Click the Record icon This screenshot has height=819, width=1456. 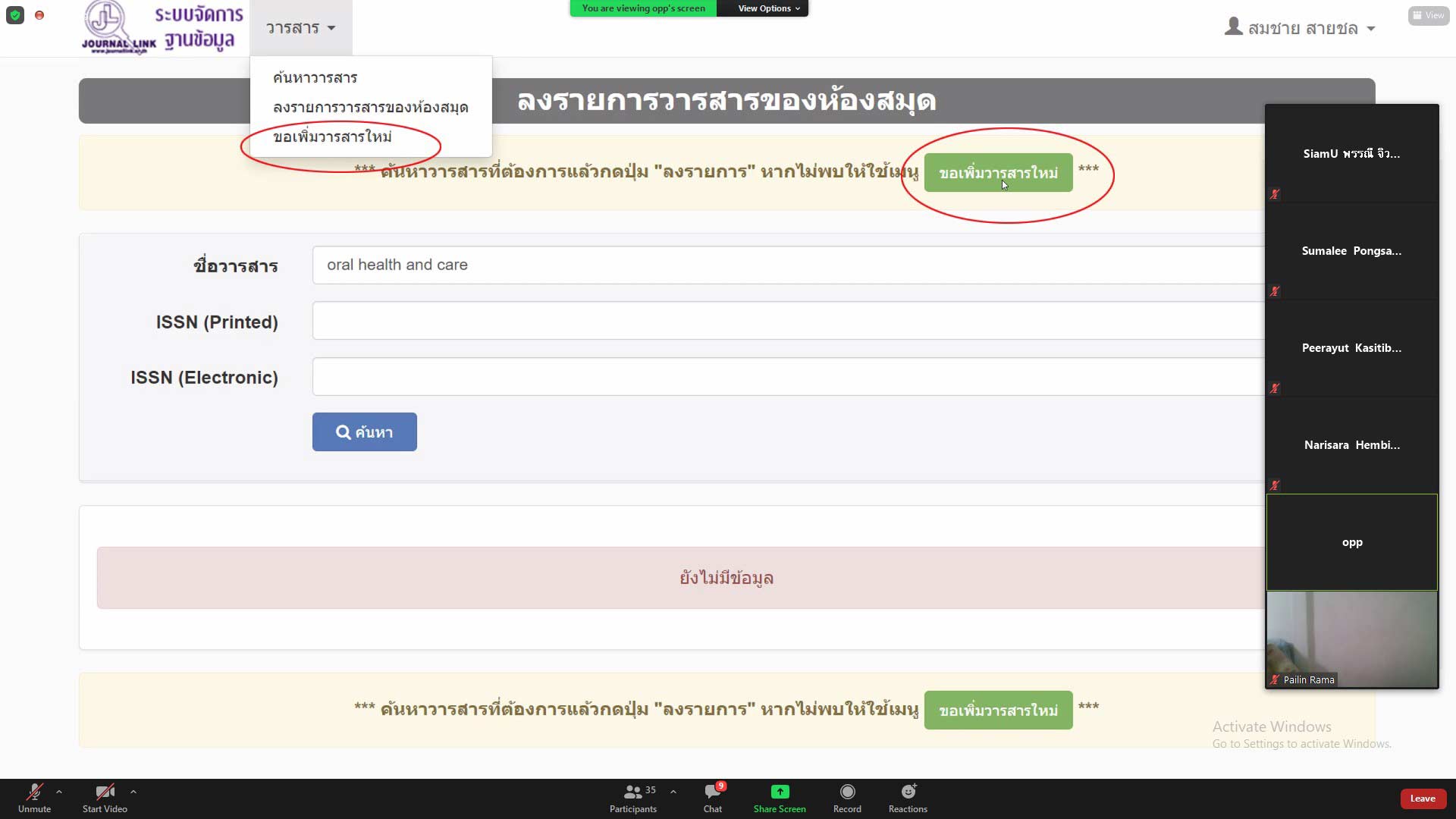tap(847, 792)
